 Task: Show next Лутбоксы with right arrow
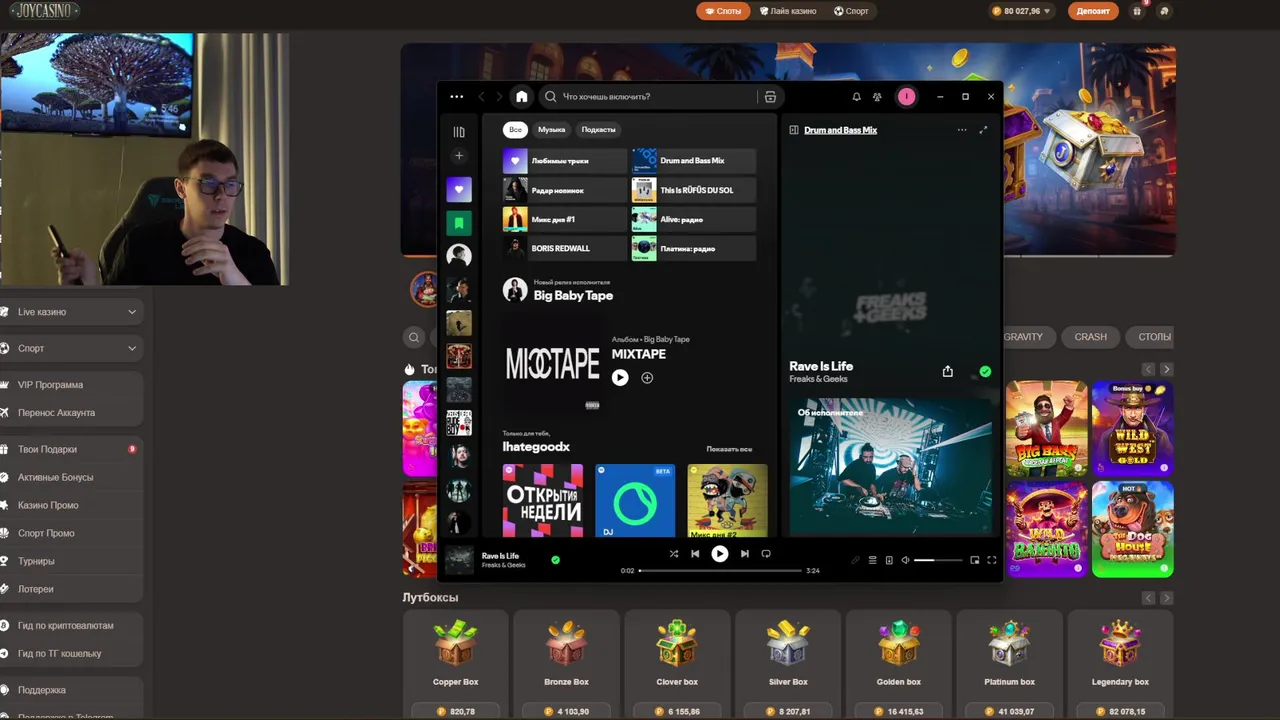1166,598
